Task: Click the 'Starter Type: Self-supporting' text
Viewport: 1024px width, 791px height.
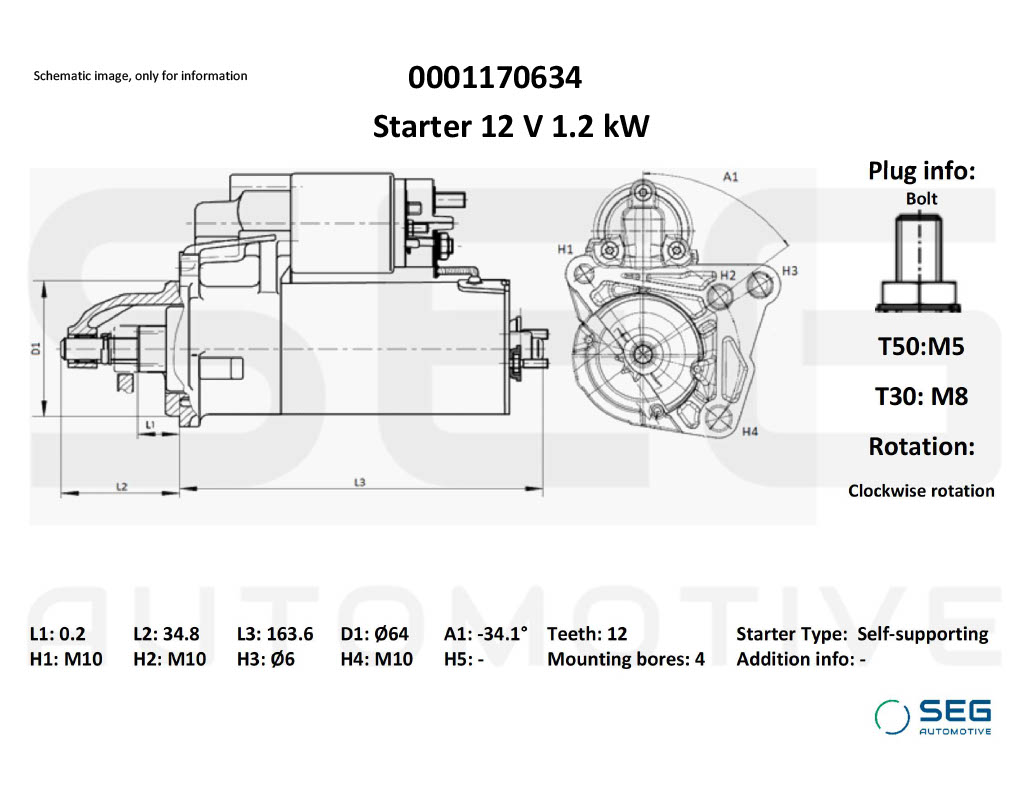Action: coord(862,634)
